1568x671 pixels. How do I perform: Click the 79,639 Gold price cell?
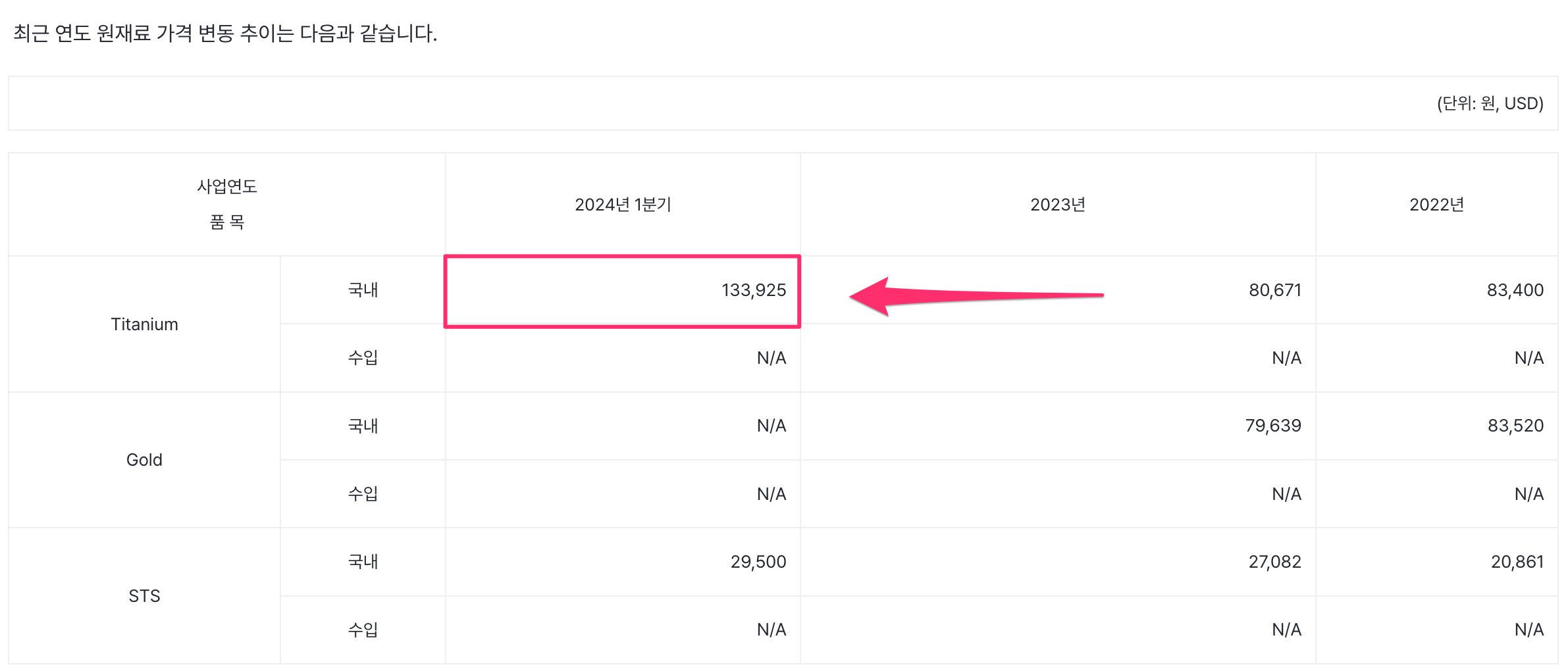[1272, 426]
